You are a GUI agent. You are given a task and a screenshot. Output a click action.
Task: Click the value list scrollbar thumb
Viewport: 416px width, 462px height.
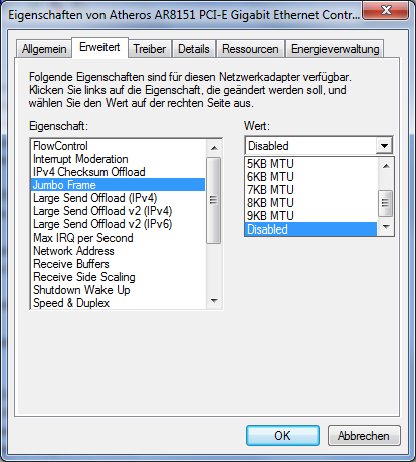386,203
